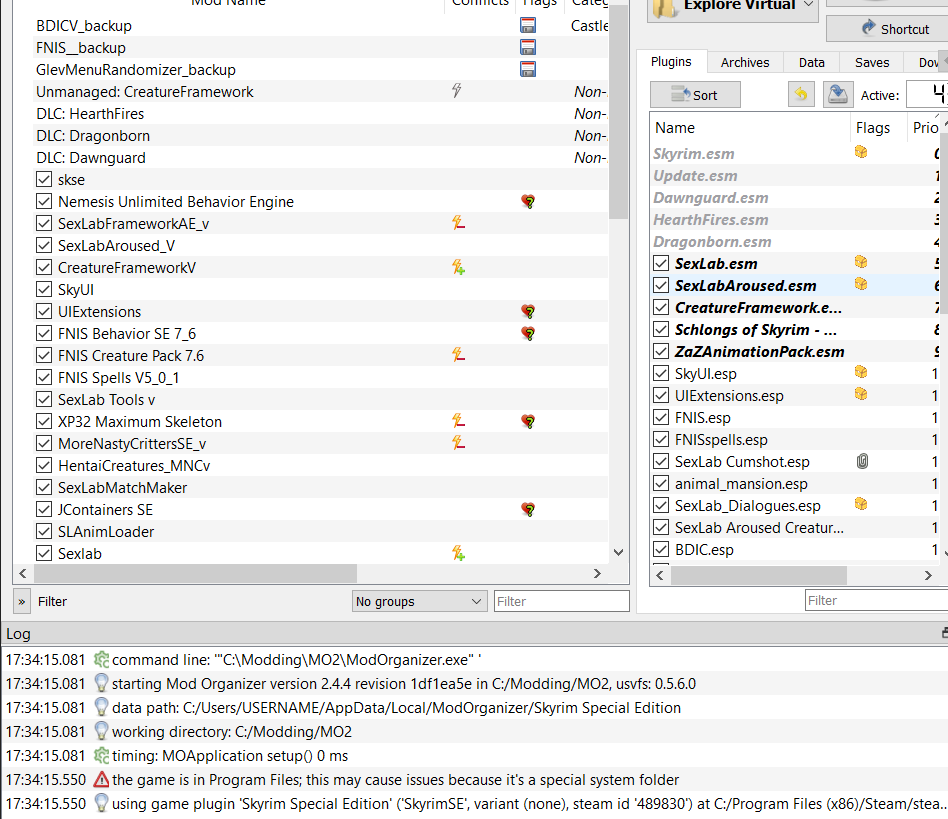The height and width of the screenshot is (819, 948).
Task: Click the backup flag icon for GlevMenuRandomizer_backup
Action: 528,70
